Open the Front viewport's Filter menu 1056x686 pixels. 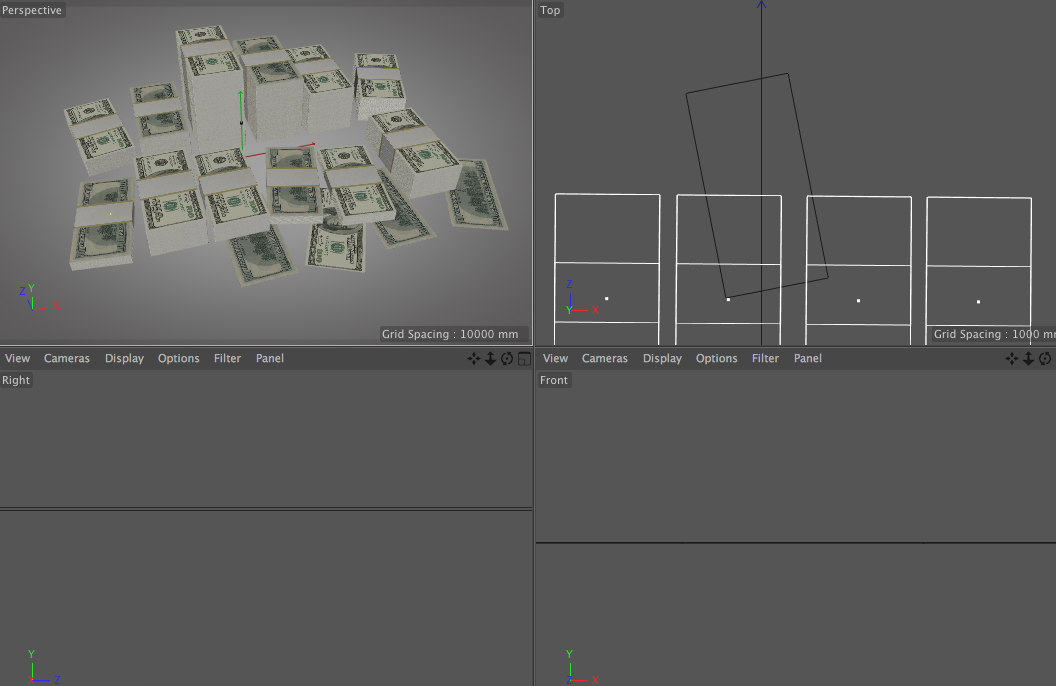pyautogui.click(x=766, y=358)
